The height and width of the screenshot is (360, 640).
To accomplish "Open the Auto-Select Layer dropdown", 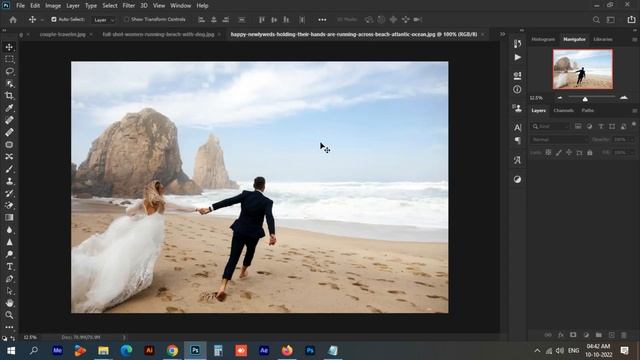I will coord(104,20).
